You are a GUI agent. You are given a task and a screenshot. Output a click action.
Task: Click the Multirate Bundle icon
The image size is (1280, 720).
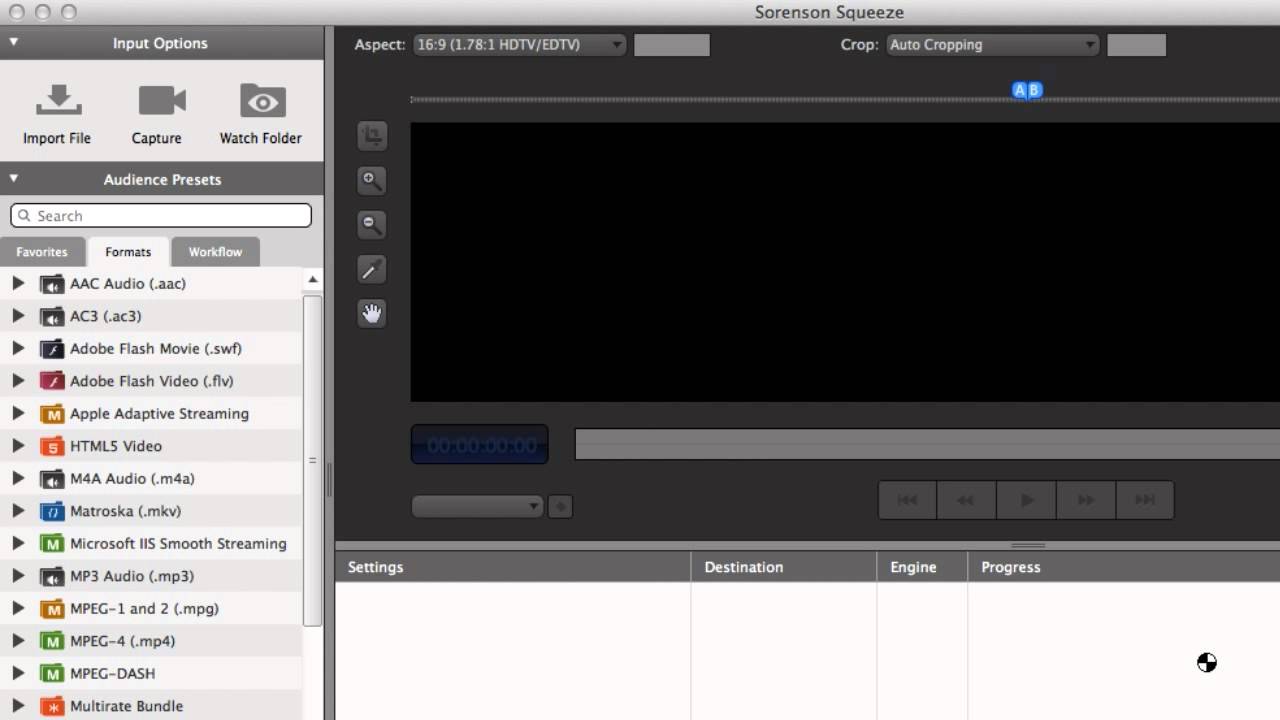pyautogui.click(x=52, y=706)
